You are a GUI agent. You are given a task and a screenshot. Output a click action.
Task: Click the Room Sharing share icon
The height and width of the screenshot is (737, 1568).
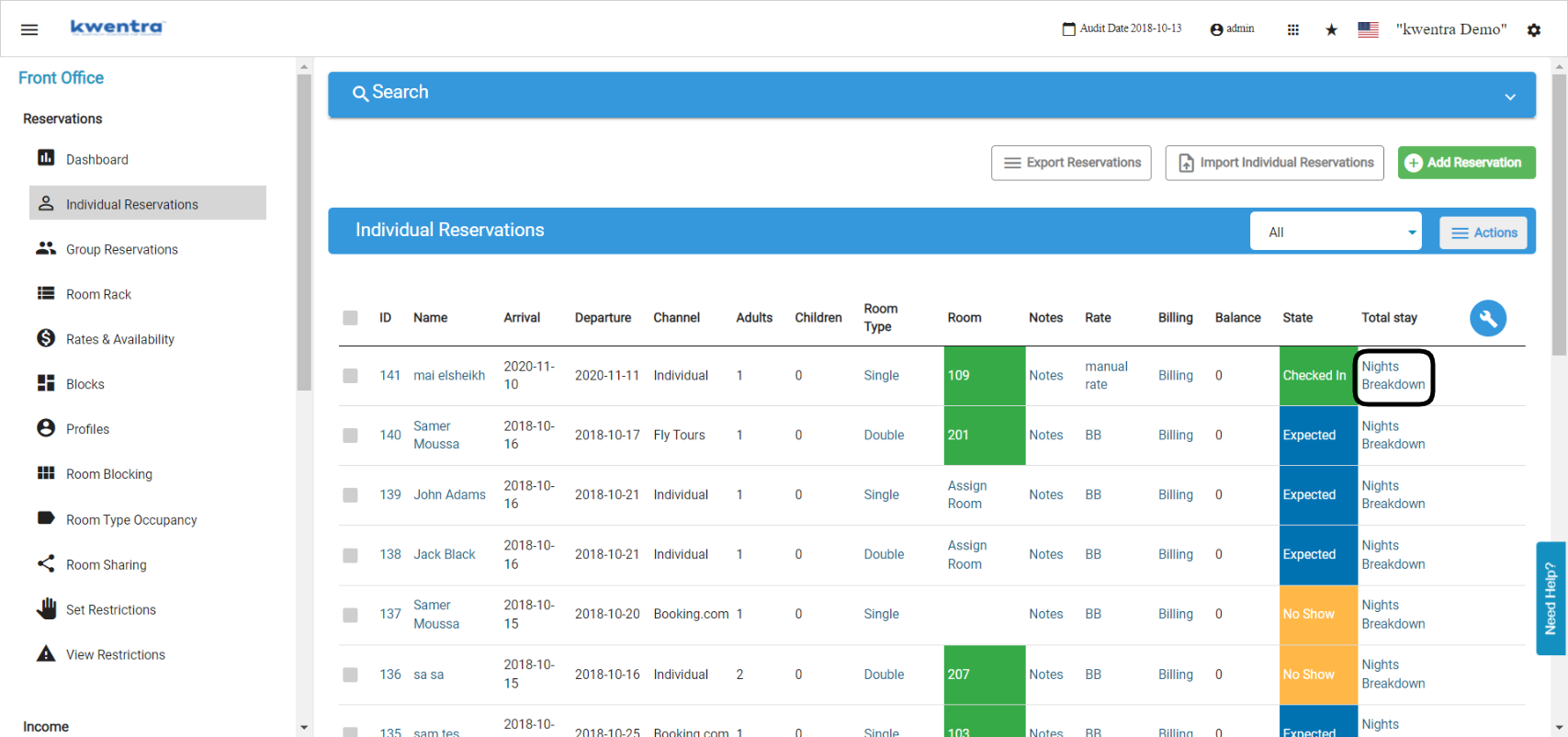(x=46, y=563)
